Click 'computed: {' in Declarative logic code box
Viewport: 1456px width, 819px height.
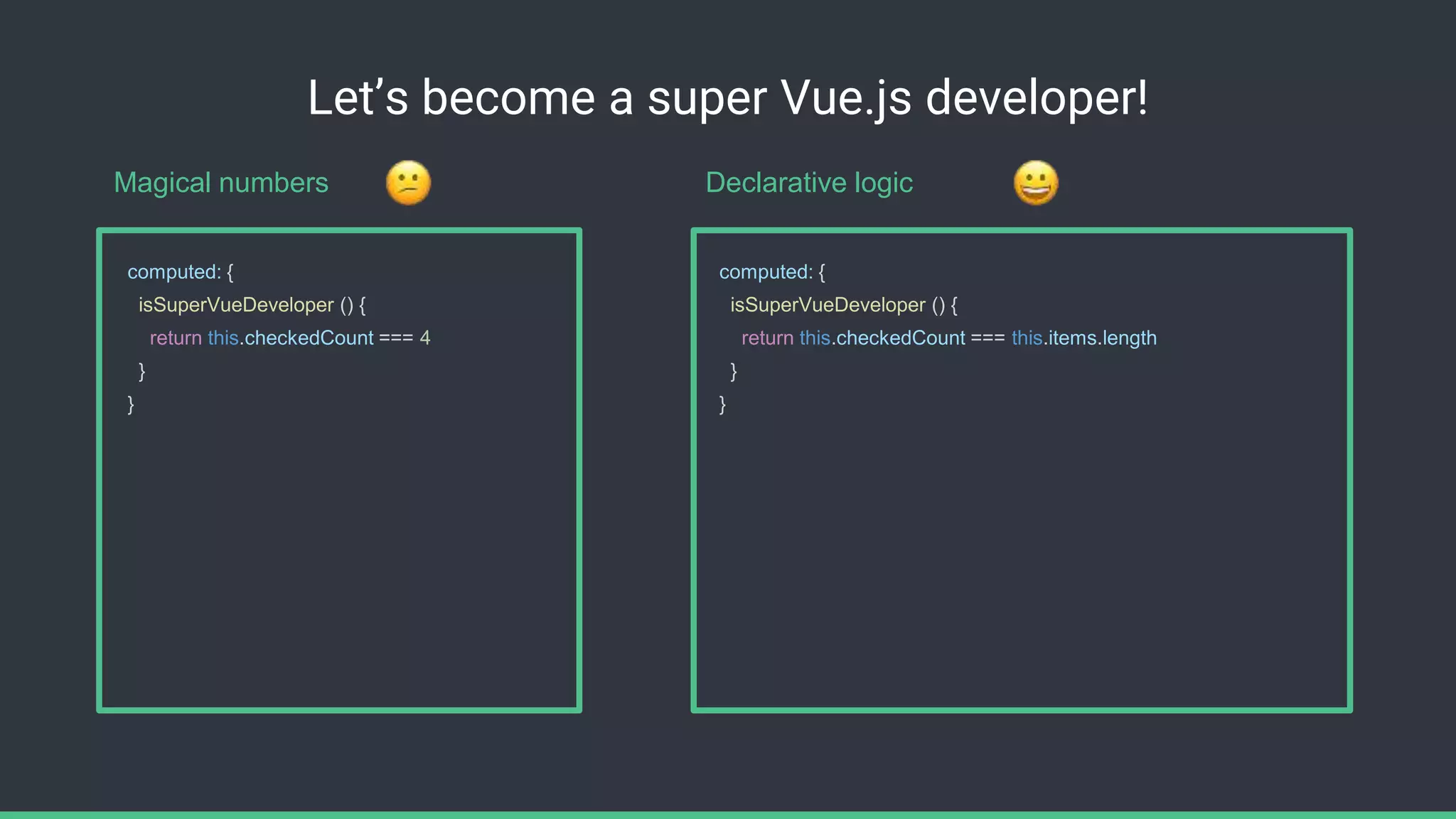pyautogui.click(x=772, y=272)
